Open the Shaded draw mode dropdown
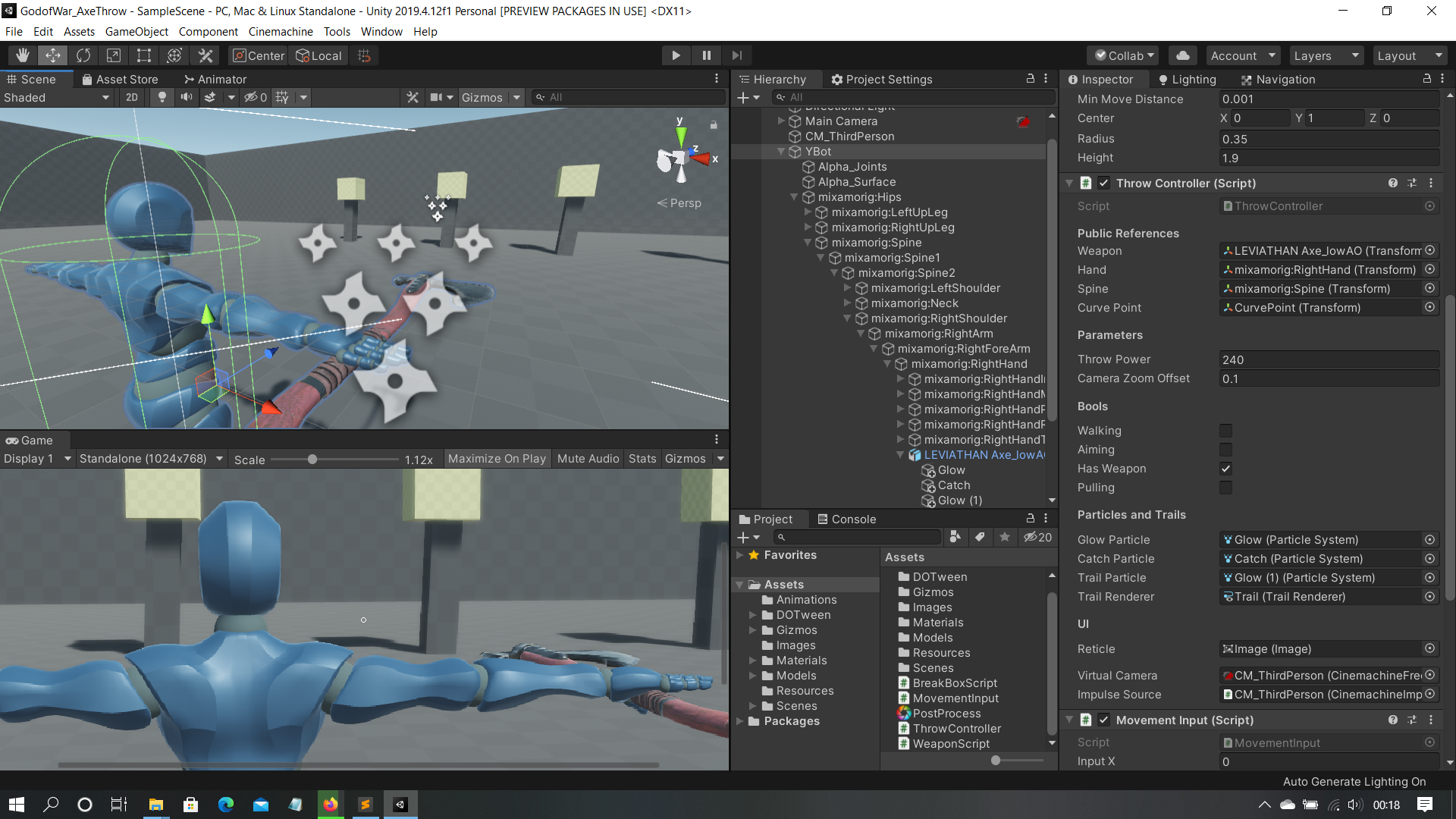This screenshot has height=819, width=1456. point(57,97)
